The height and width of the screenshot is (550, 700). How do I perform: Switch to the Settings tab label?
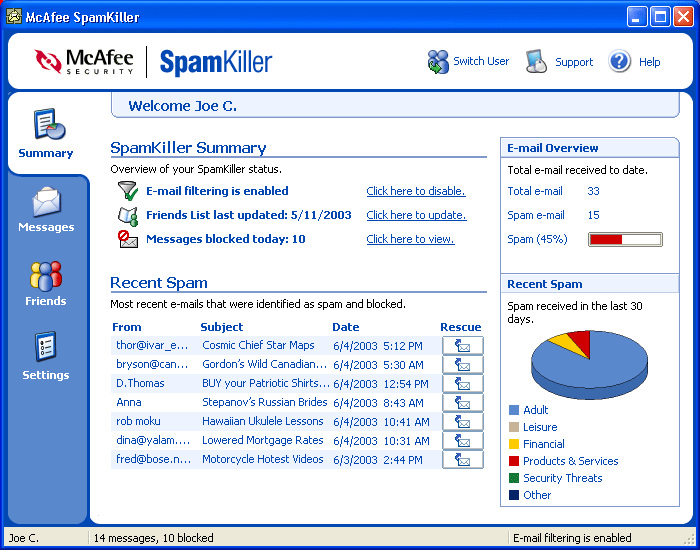(x=46, y=375)
